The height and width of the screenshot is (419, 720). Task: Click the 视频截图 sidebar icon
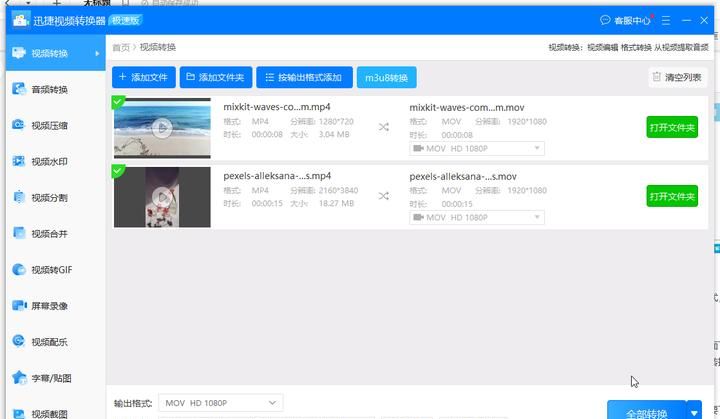[x=19, y=413]
